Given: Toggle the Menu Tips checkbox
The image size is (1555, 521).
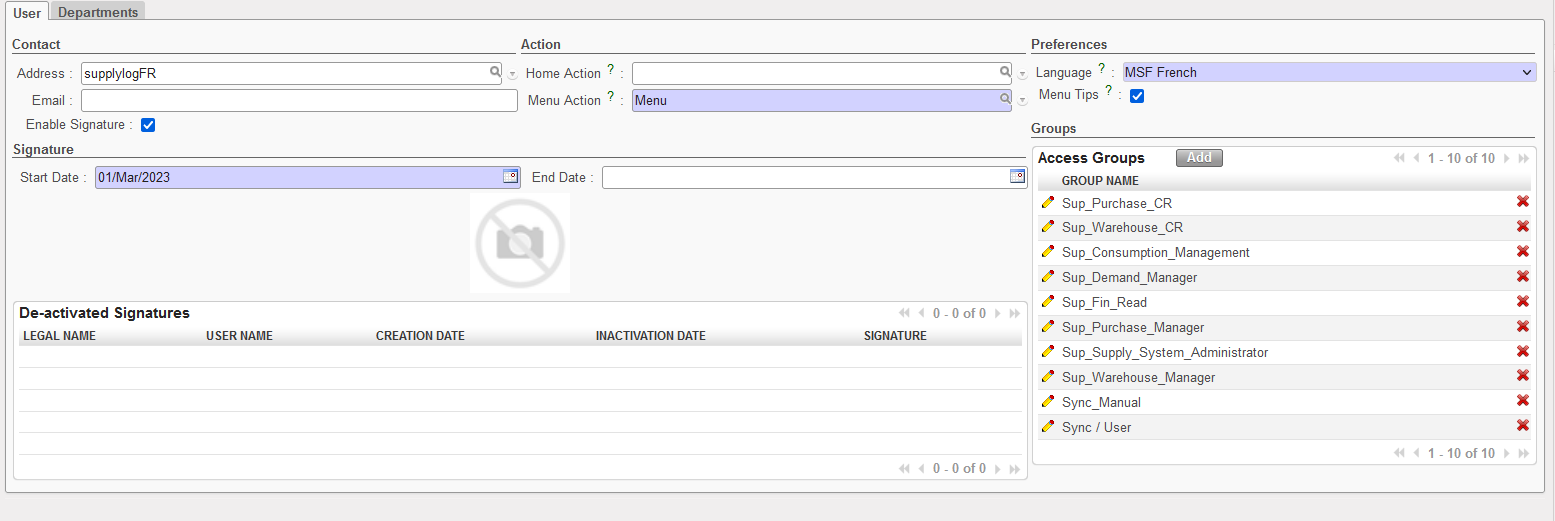Looking at the screenshot, I should 1137,96.
